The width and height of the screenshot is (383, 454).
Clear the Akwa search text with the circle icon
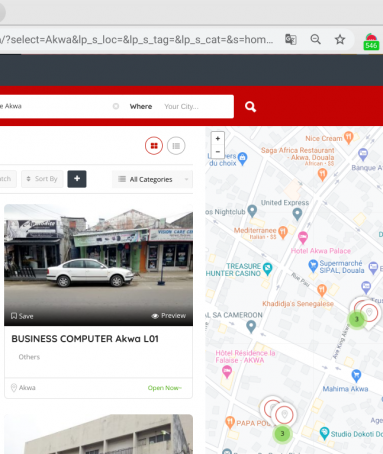point(116,106)
